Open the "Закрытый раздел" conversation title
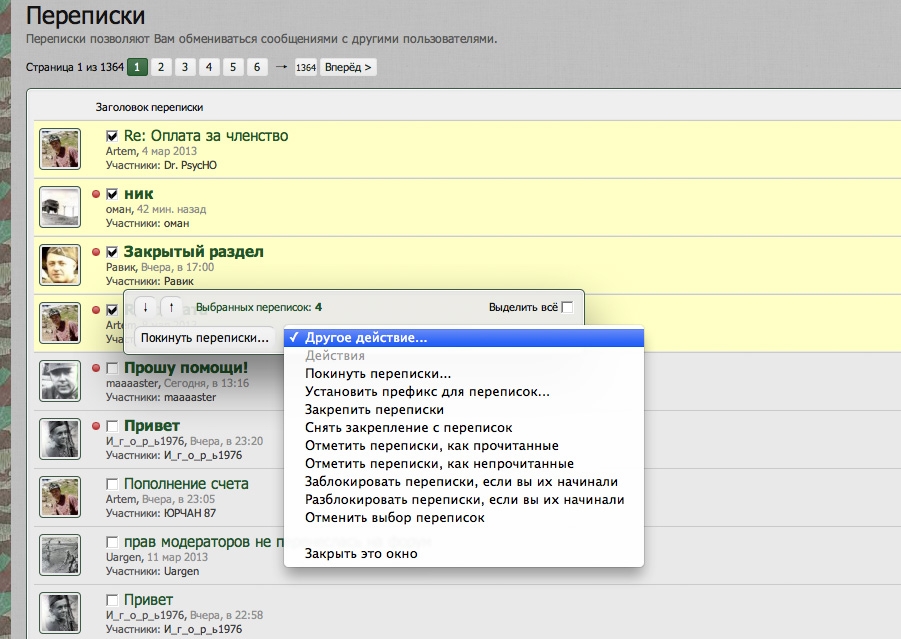The height and width of the screenshot is (639, 901). click(x=193, y=252)
